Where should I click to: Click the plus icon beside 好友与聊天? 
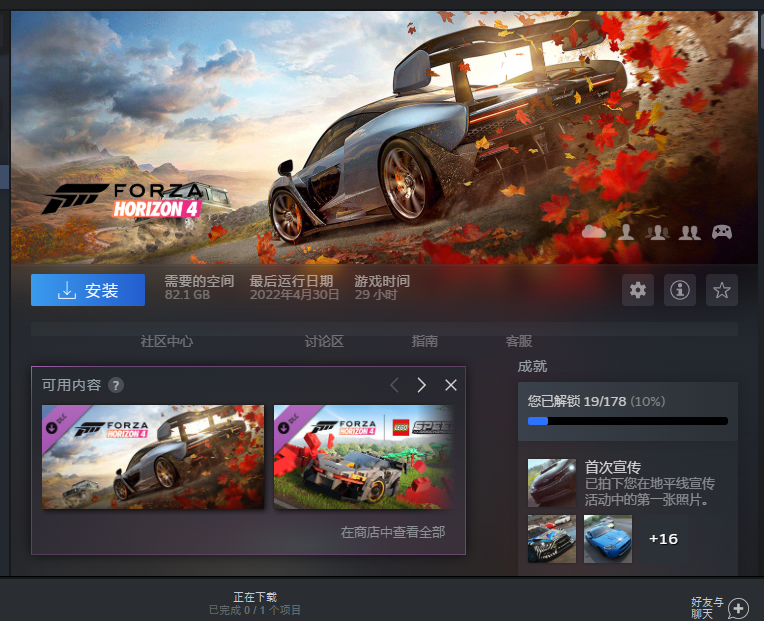pos(738,608)
